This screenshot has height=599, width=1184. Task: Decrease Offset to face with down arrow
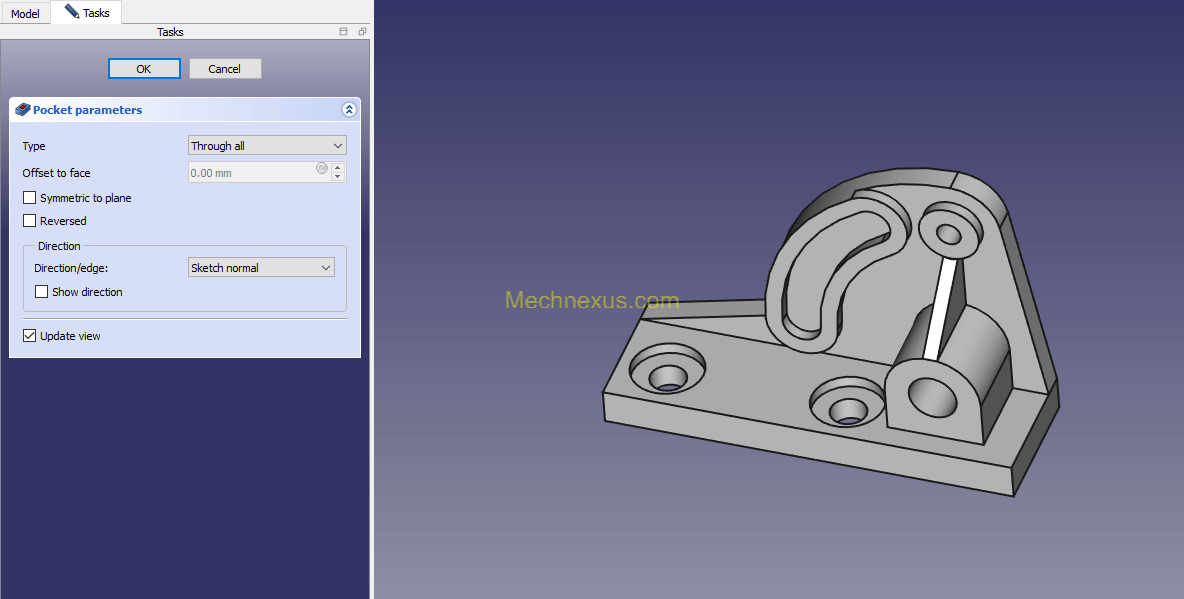pos(338,177)
